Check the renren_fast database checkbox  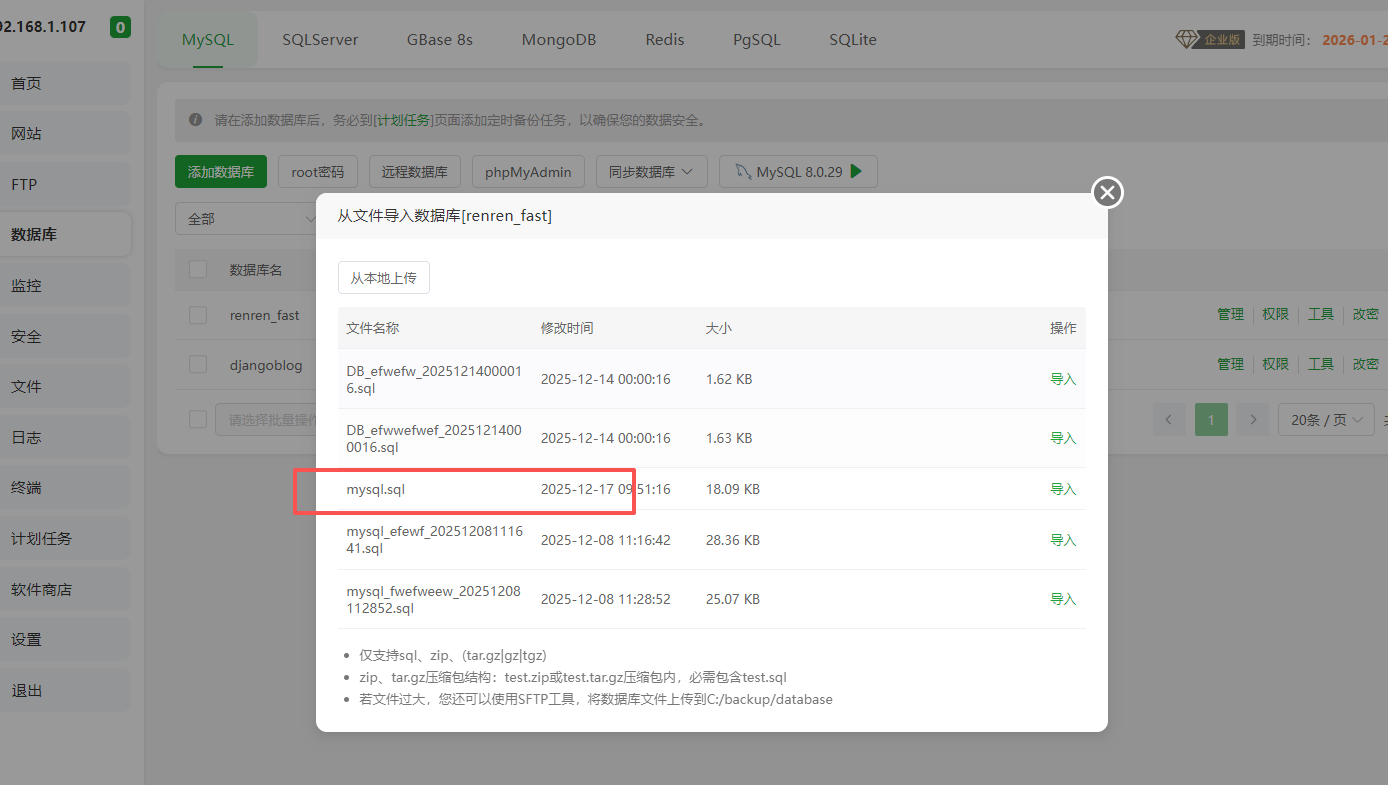(x=197, y=314)
